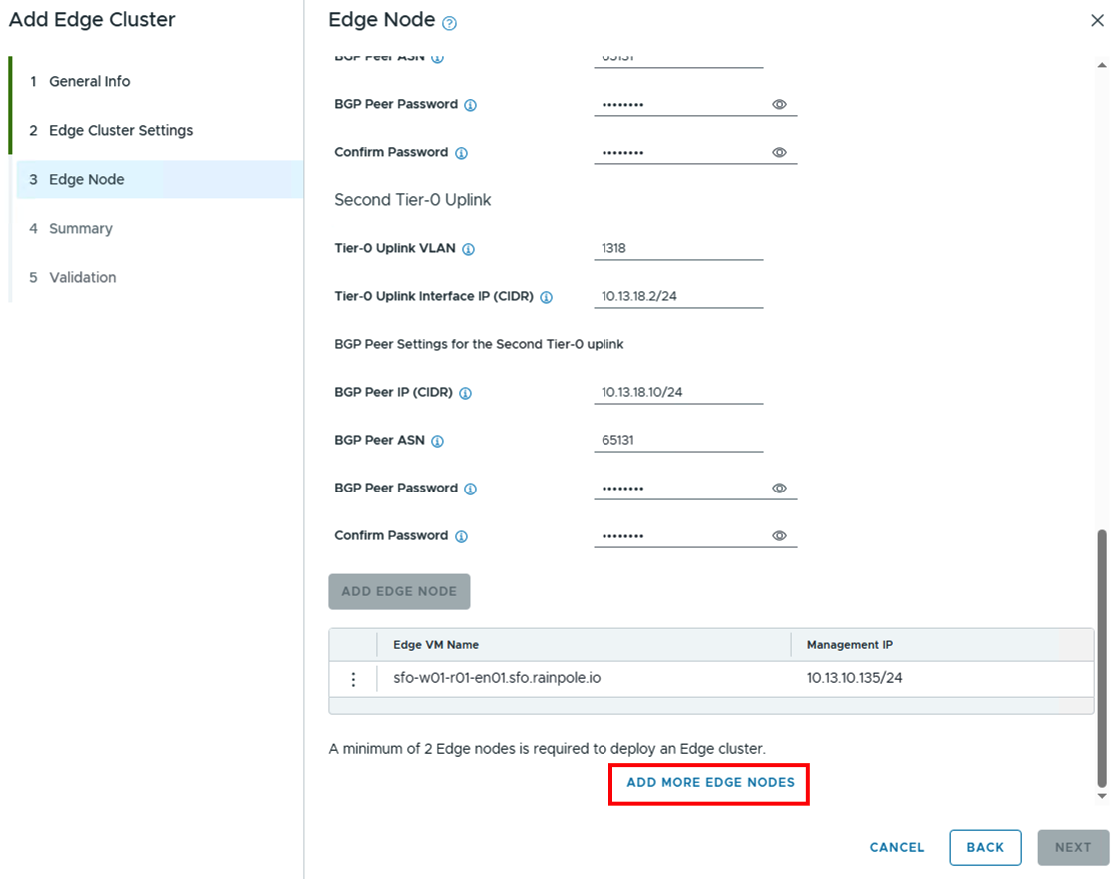This screenshot has width=1117, height=879.
Task: Open actions menu for sfo-w01-r01-en01 edge node
Action: click(x=353, y=679)
